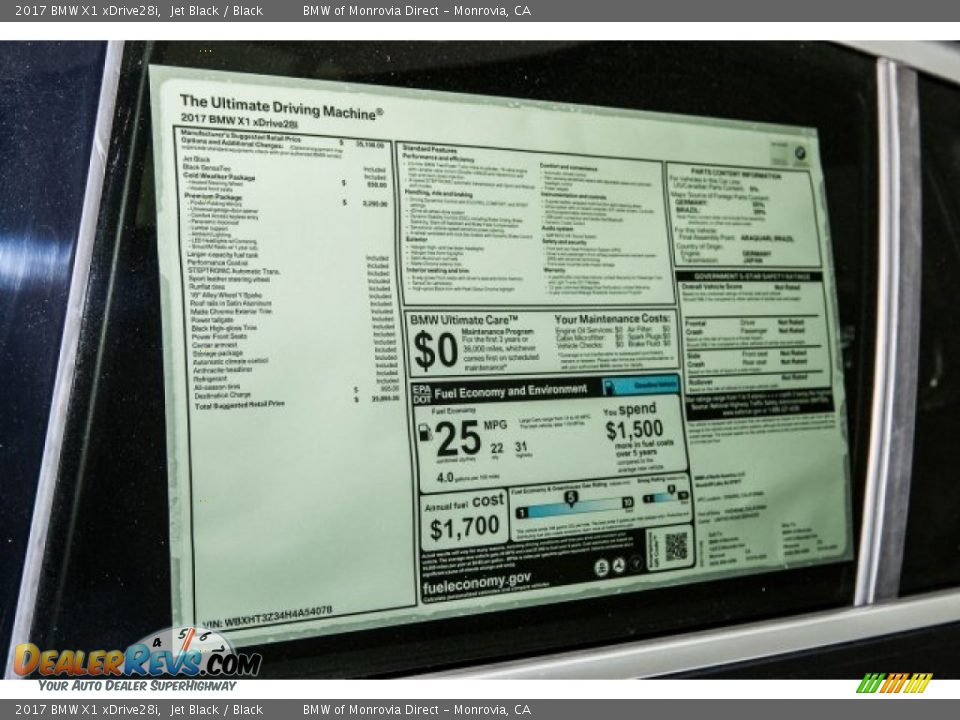
Task: Click the fuel pump icon beside 25 MPG
Action: tap(425, 432)
